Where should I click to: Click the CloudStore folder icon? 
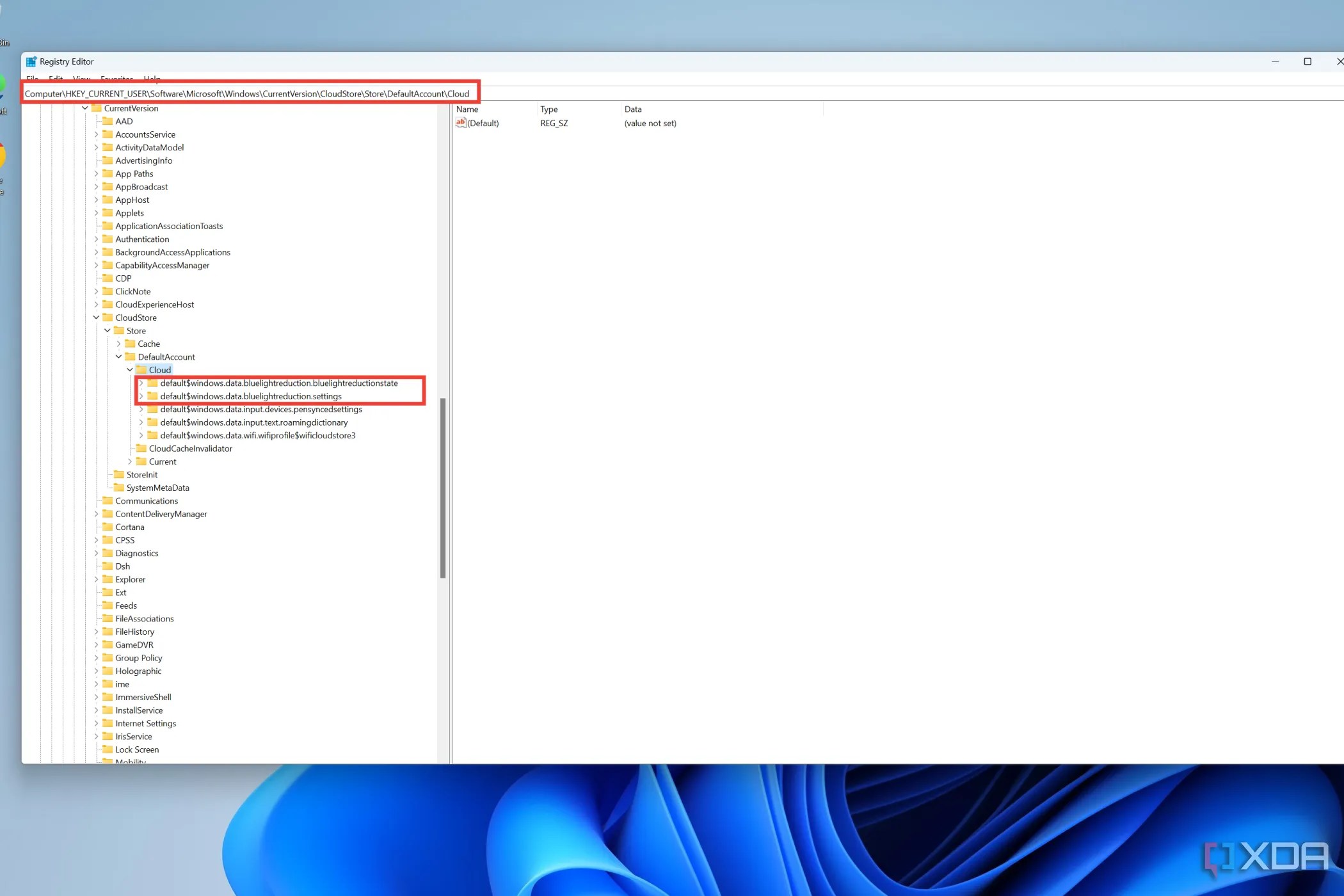coord(109,317)
